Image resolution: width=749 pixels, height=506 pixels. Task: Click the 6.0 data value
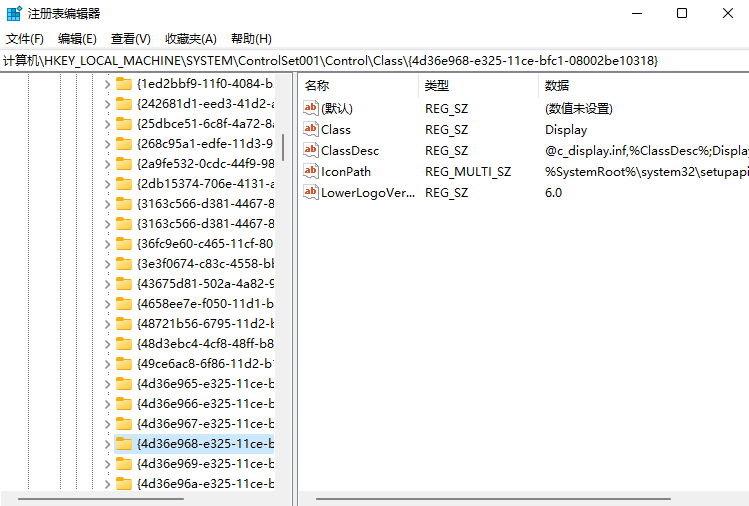pos(554,193)
